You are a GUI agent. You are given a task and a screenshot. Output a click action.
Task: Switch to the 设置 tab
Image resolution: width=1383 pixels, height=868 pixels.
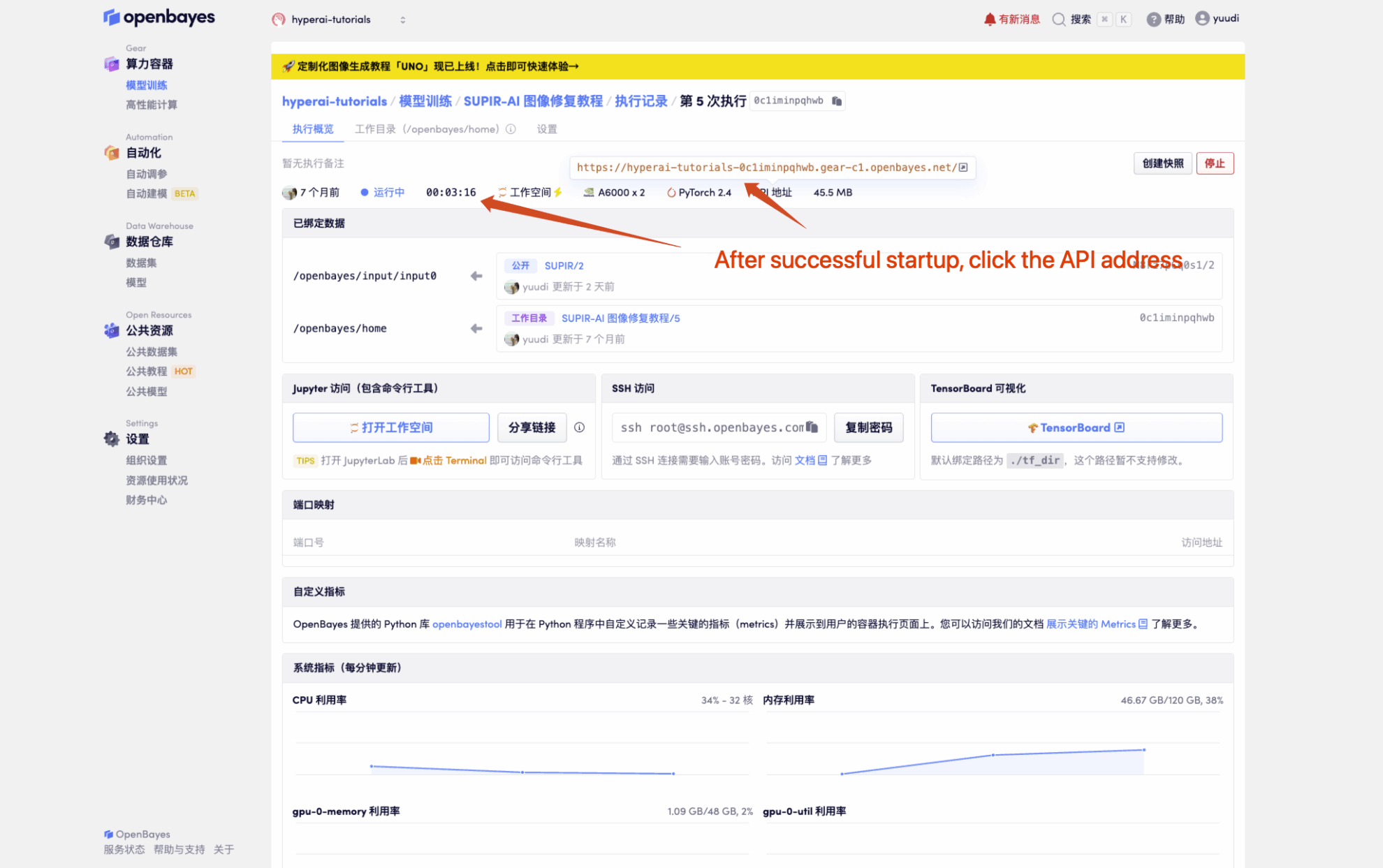coord(546,129)
